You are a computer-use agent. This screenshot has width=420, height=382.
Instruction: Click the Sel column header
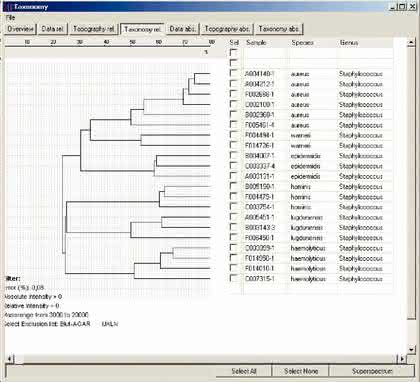(234, 43)
